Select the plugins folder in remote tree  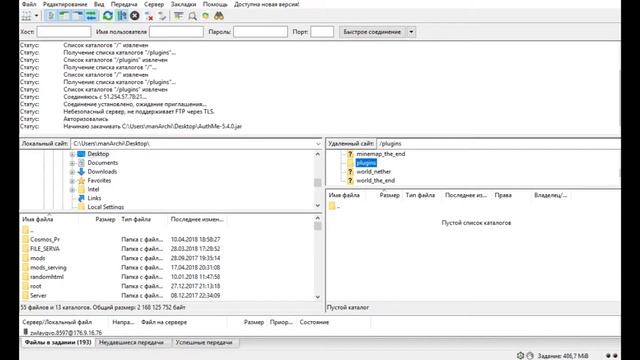click(366, 163)
